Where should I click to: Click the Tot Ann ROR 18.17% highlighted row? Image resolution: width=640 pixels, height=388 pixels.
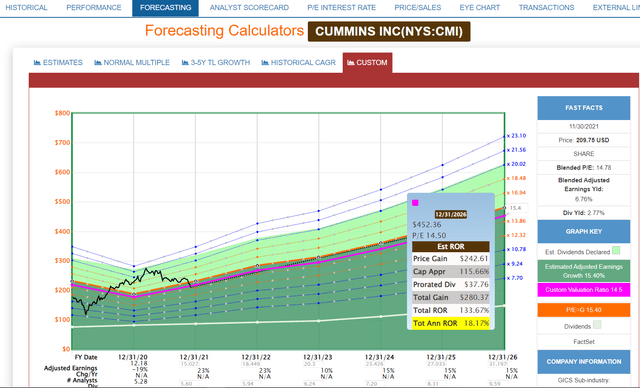(x=451, y=323)
